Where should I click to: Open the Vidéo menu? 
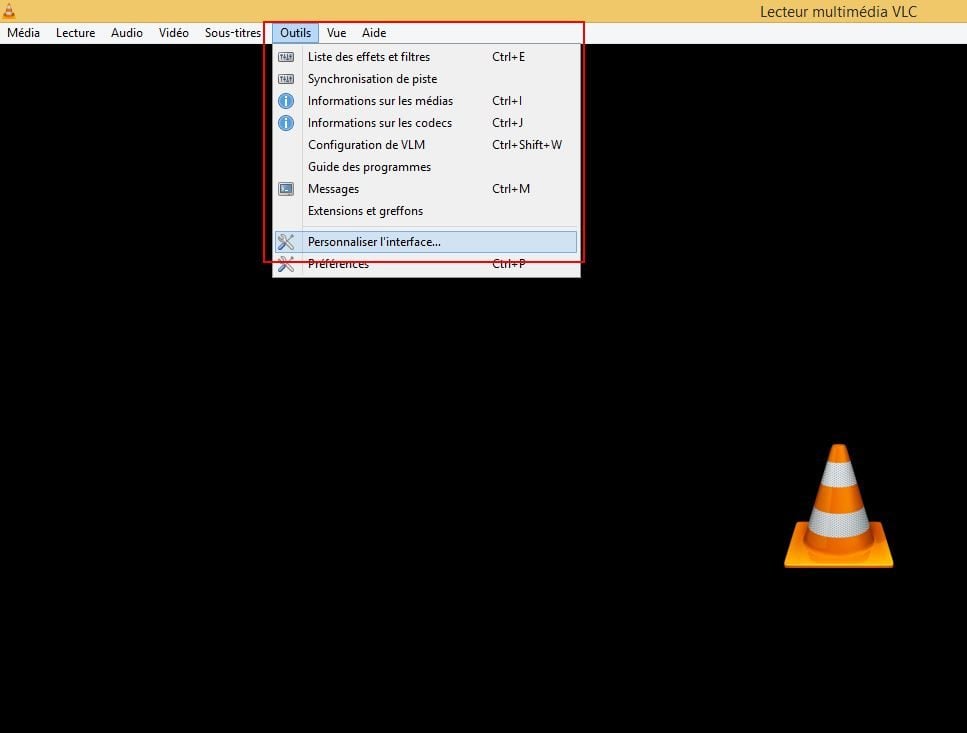(173, 33)
